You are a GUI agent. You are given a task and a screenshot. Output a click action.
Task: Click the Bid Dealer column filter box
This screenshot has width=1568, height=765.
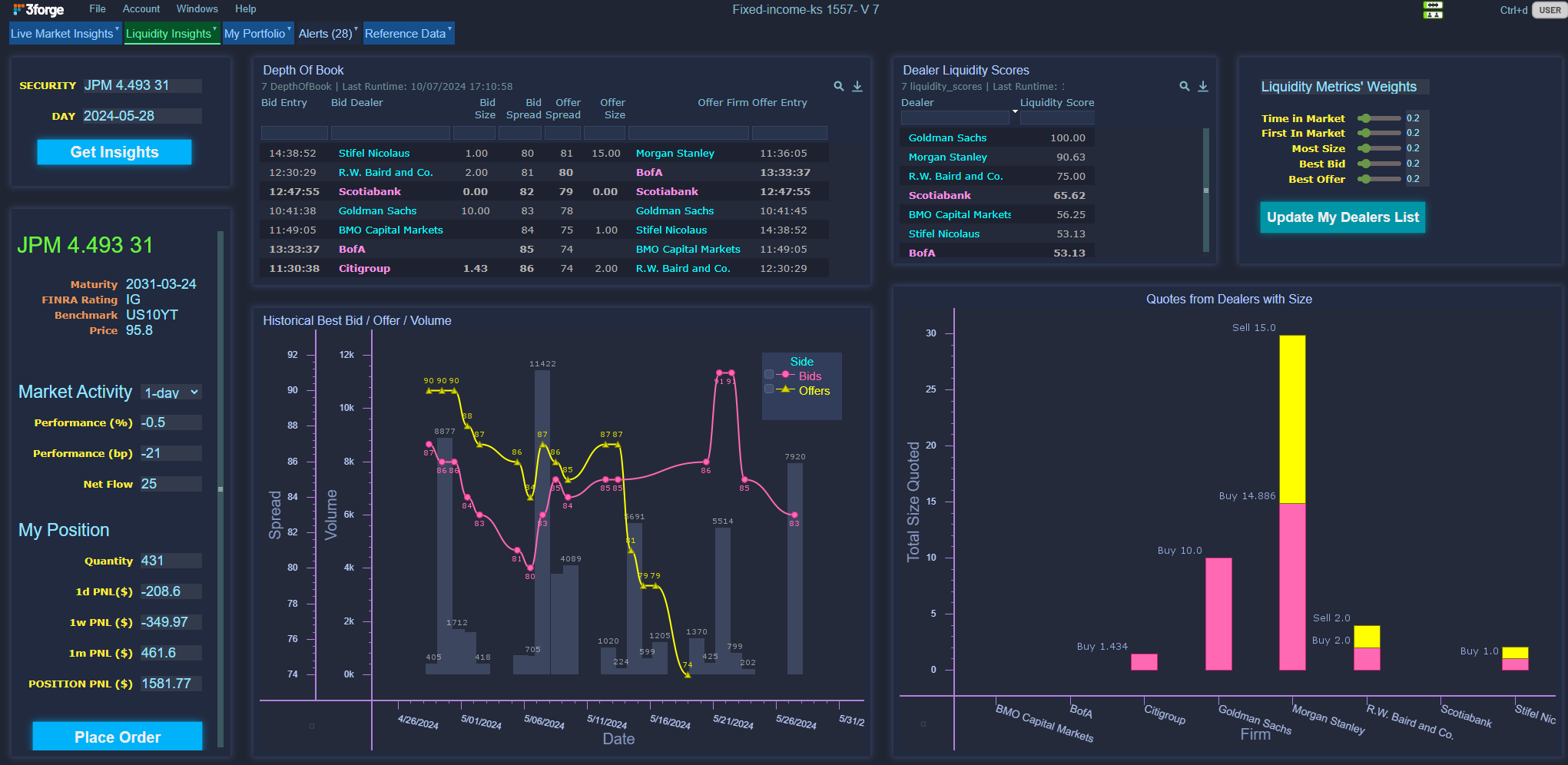(390, 133)
